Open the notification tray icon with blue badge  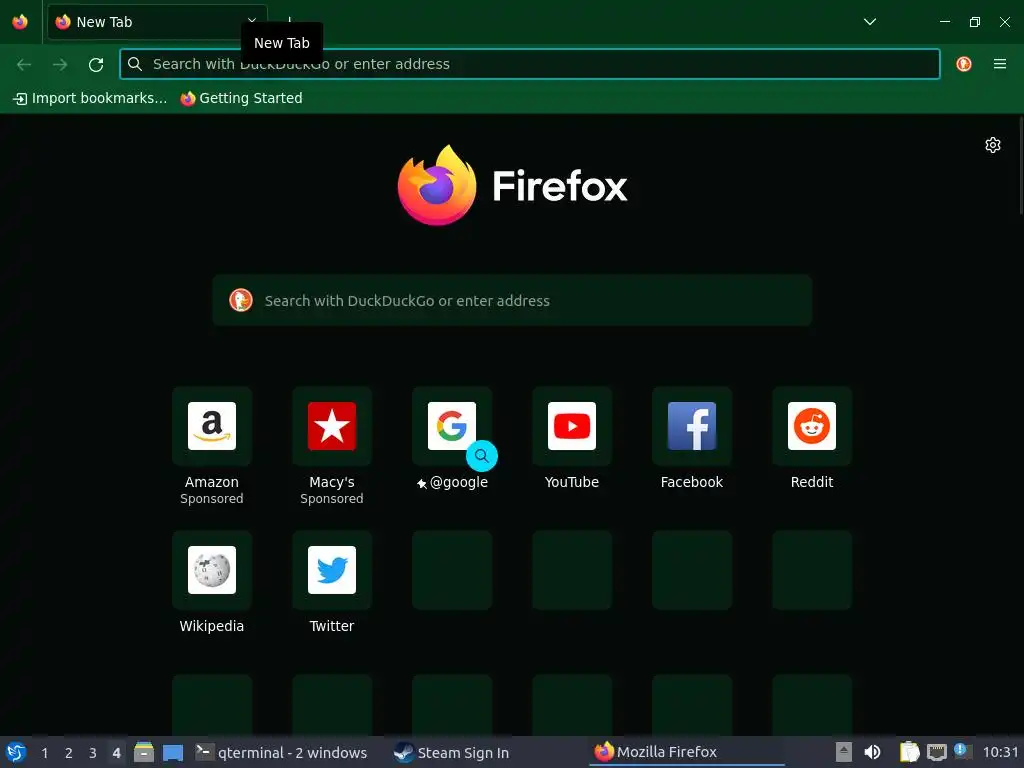962,751
